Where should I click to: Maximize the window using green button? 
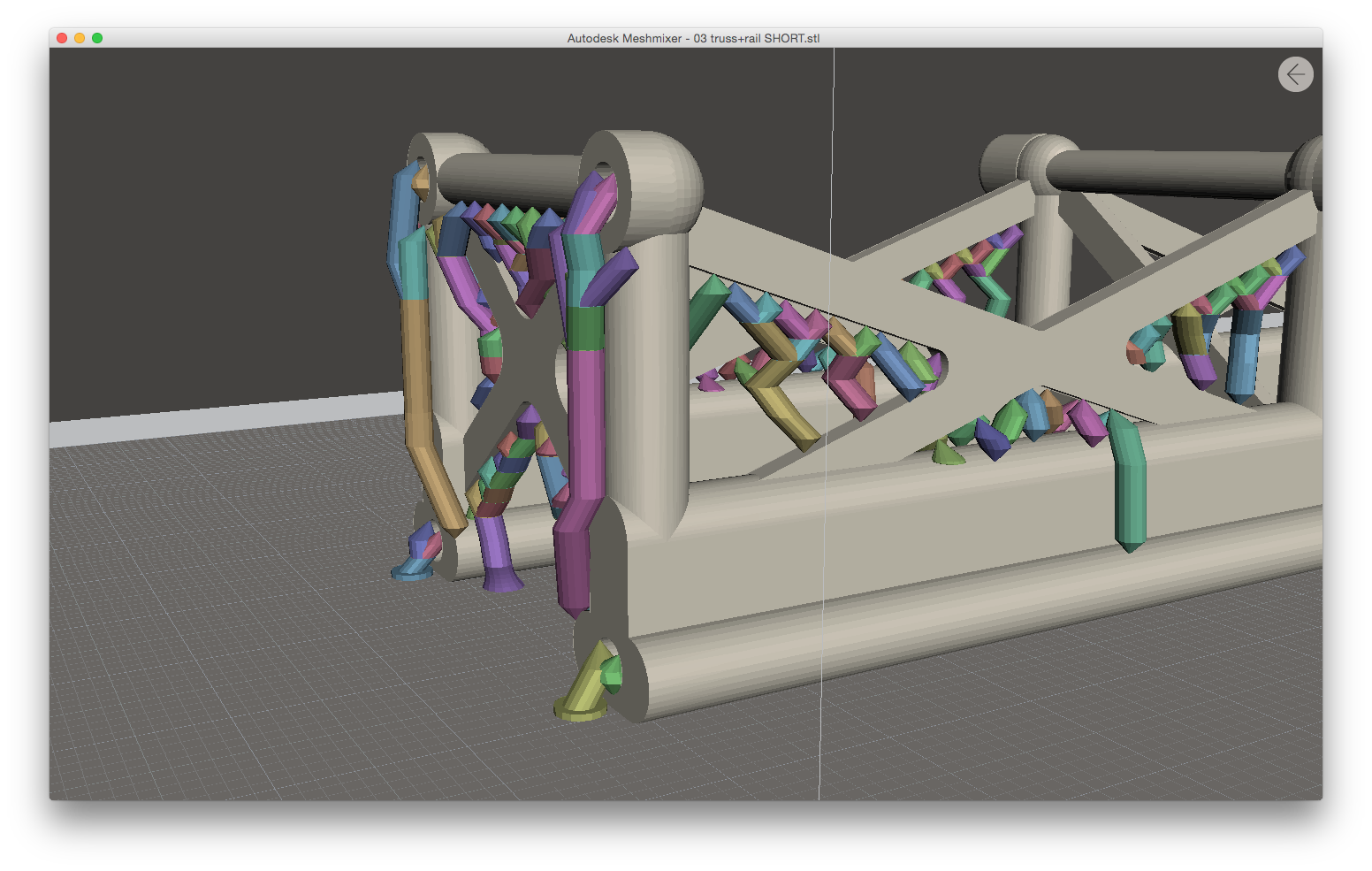coord(97,38)
